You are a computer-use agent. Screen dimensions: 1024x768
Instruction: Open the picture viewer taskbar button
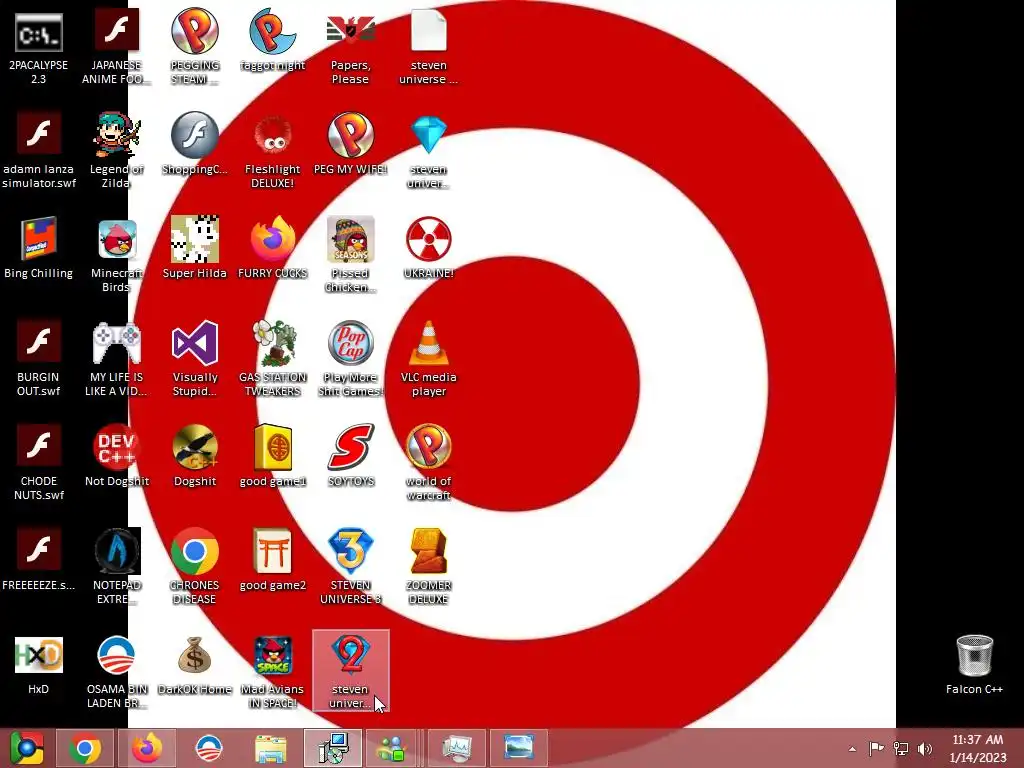519,748
